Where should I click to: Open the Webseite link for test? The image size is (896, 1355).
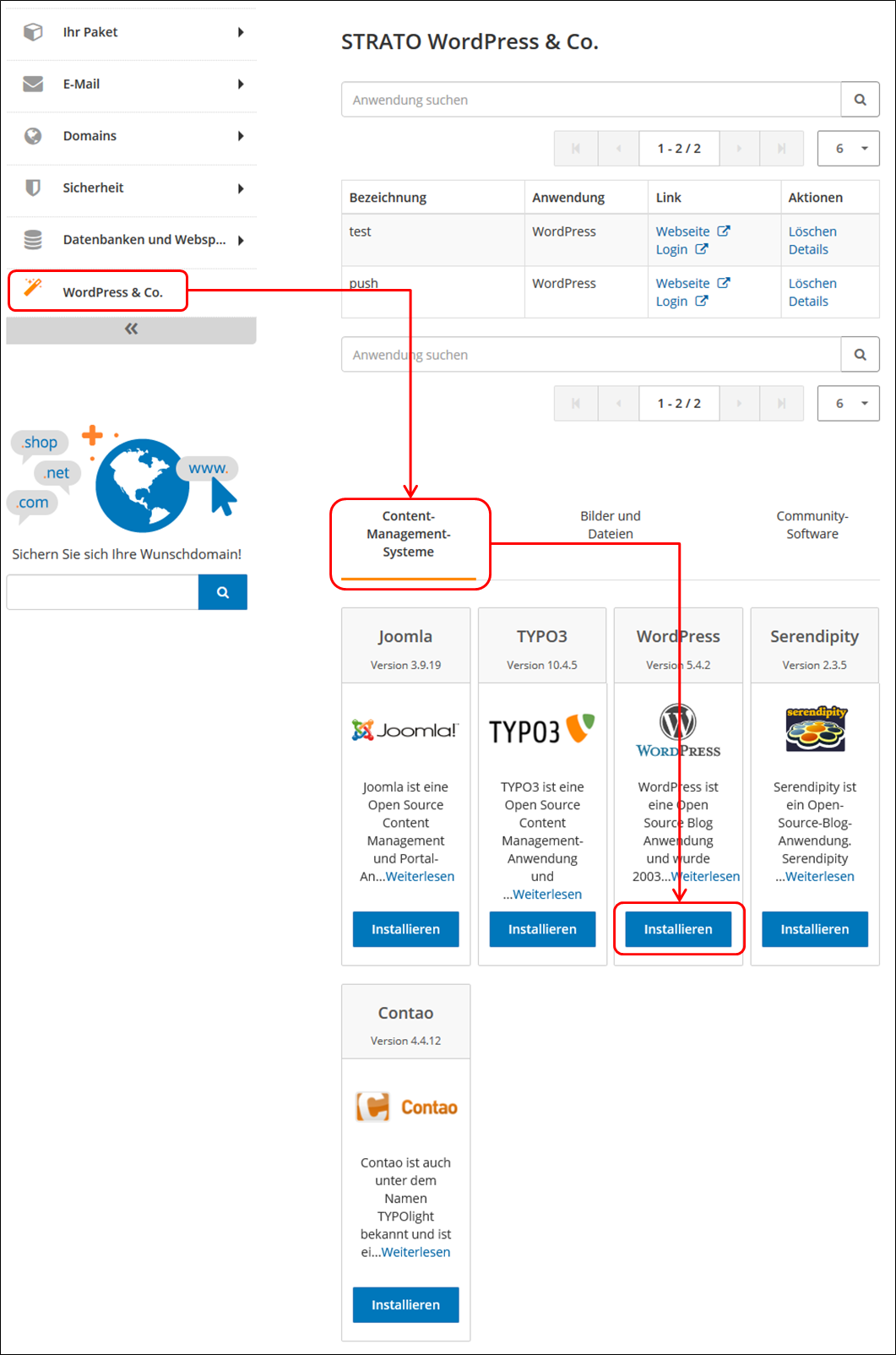(x=683, y=231)
